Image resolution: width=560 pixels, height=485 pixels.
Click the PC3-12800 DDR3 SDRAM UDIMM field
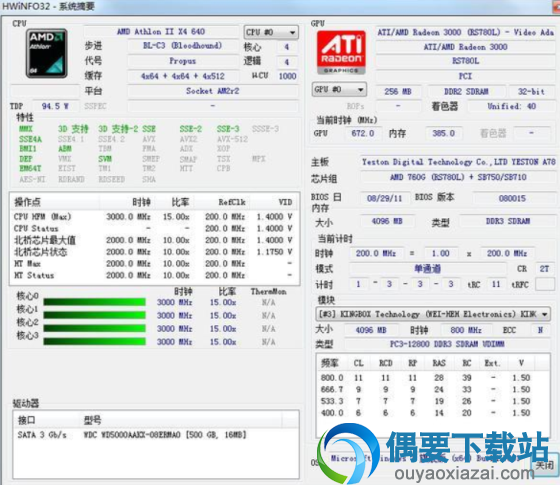pos(447,344)
